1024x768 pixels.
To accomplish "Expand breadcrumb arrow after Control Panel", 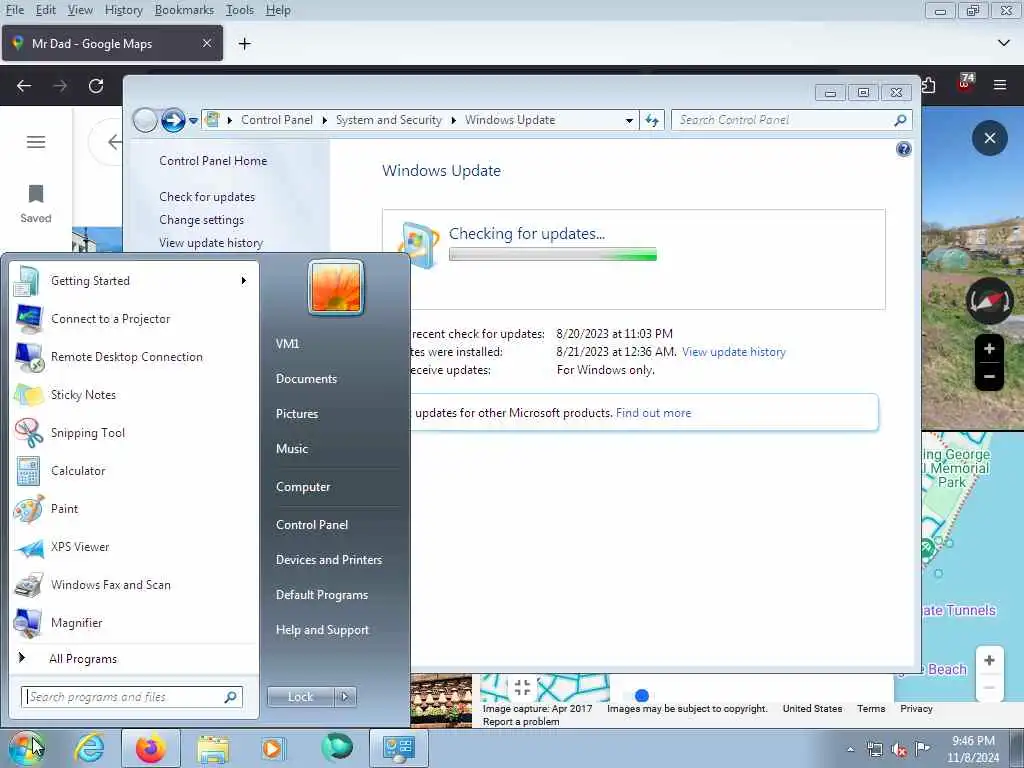I will 324,120.
